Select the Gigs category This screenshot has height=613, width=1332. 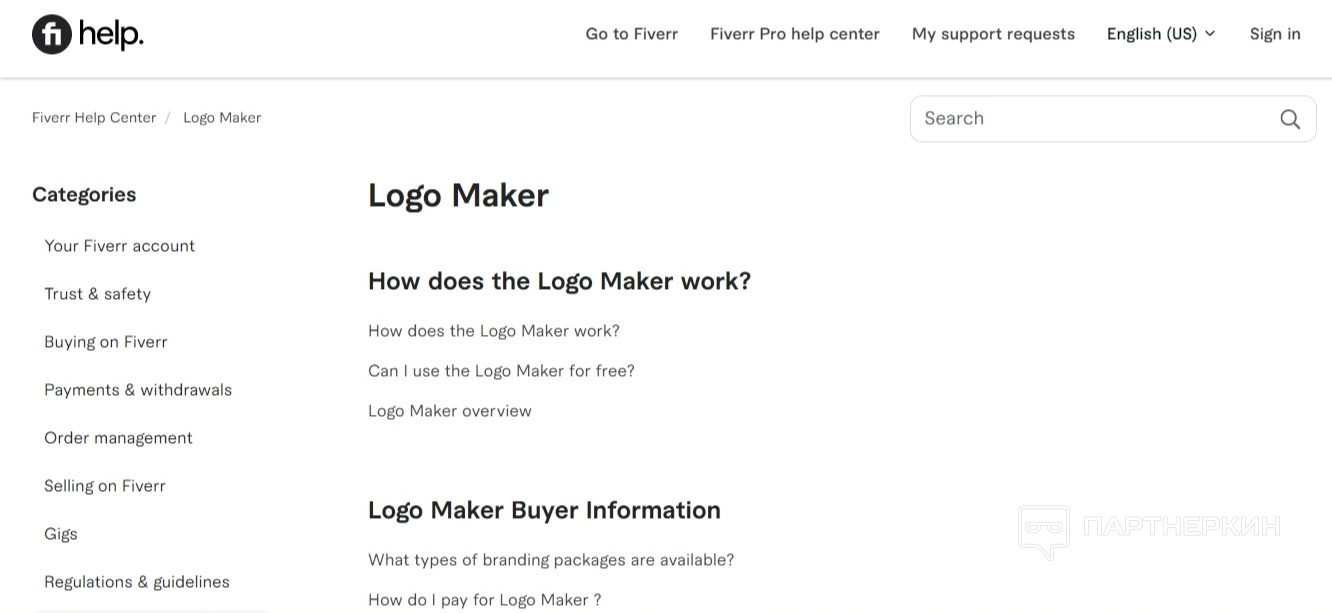tap(61, 534)
